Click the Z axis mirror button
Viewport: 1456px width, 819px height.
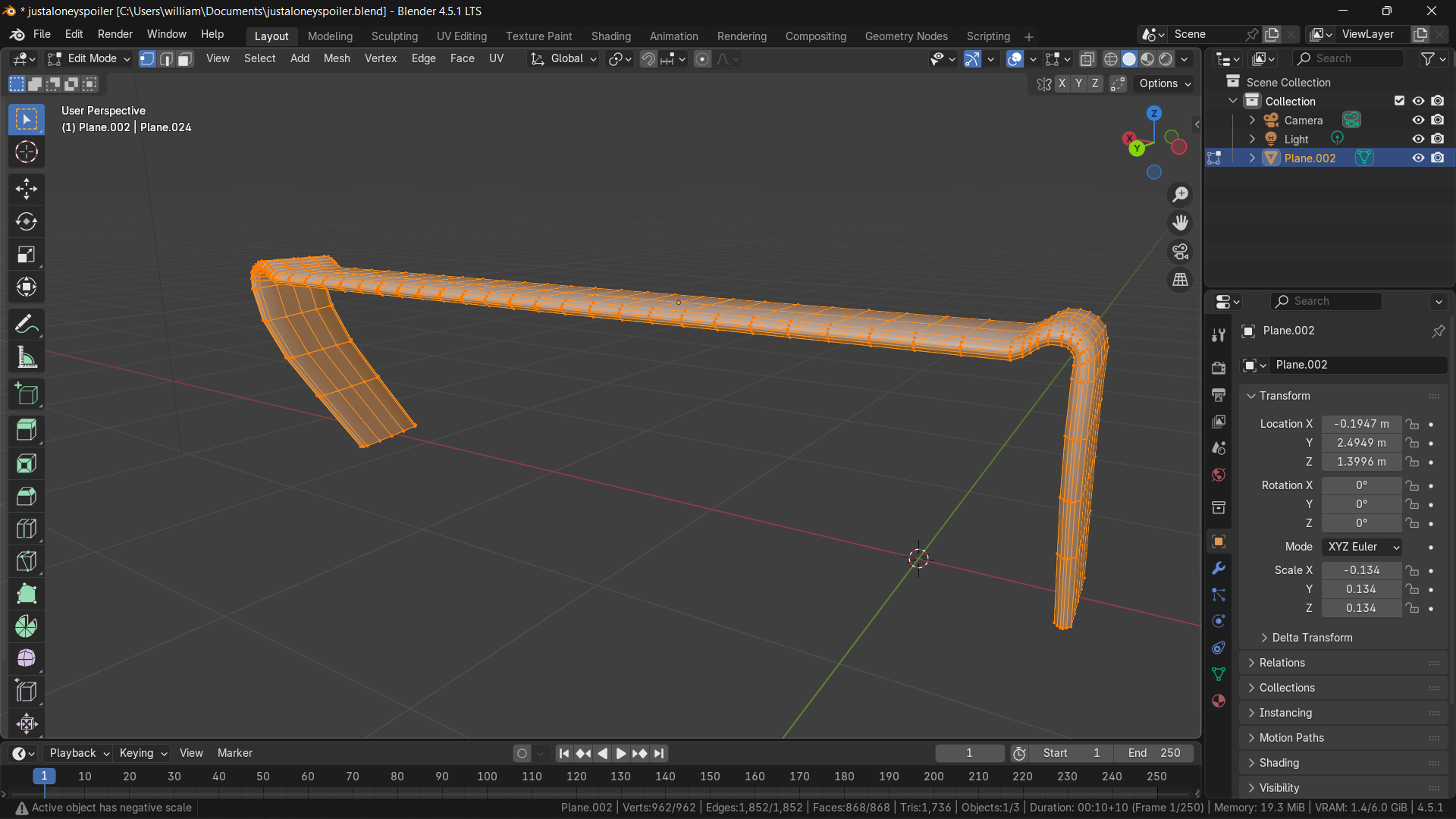(x=1095, y=83)
